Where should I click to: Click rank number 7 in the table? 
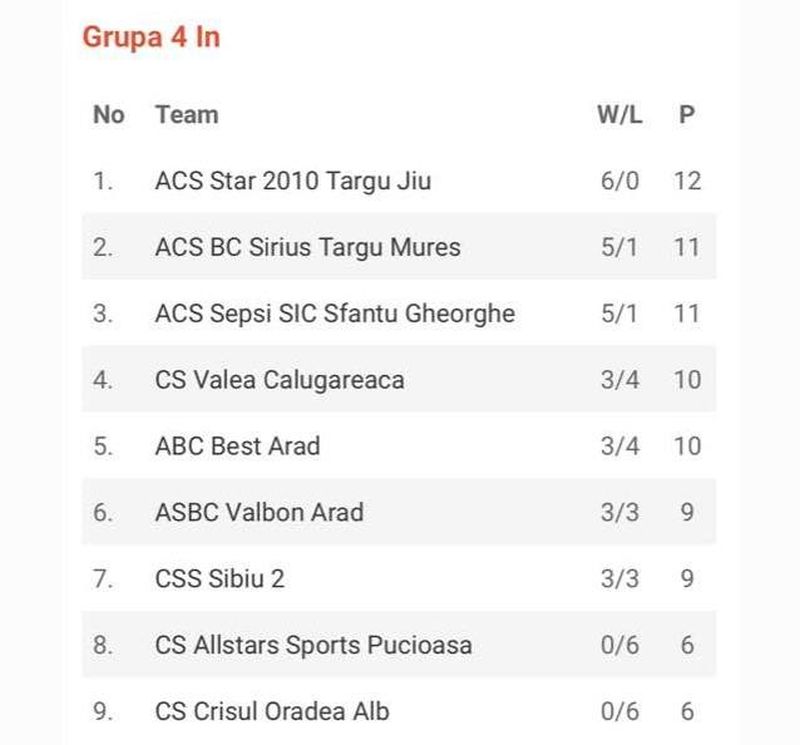pos(103,578)
